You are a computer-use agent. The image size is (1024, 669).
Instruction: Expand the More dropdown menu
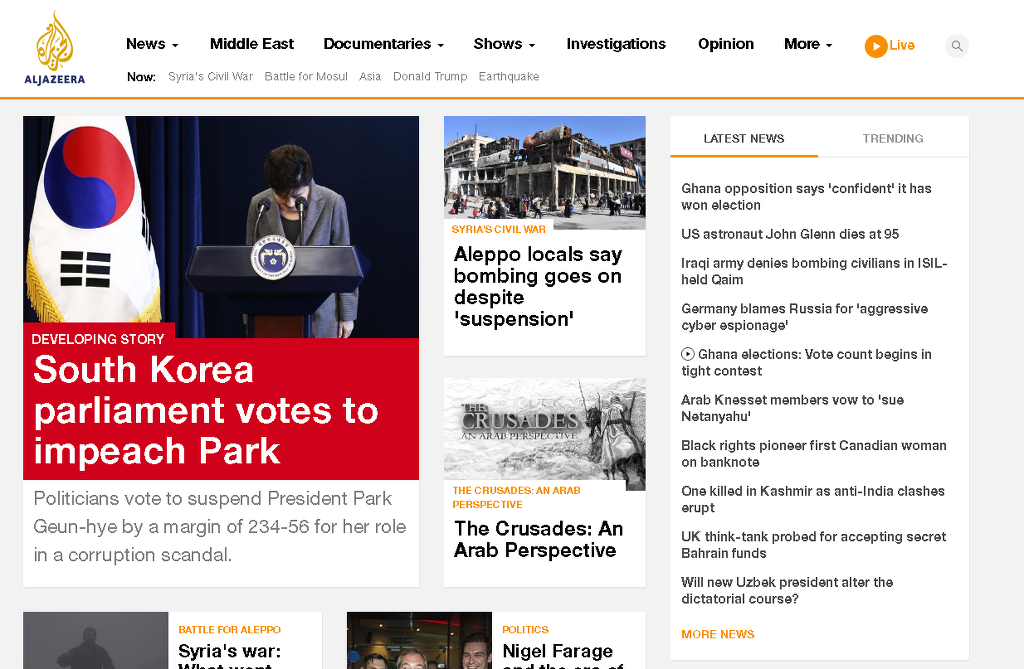pyautogui.click(x=808, y=44)
